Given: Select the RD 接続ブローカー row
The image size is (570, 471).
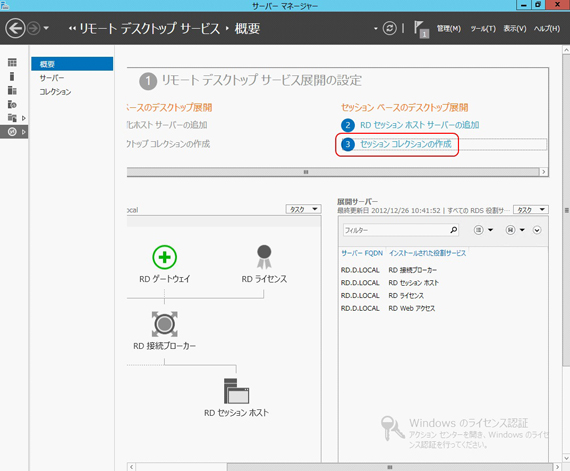Looking at the screenshot, I should [443, 270].
